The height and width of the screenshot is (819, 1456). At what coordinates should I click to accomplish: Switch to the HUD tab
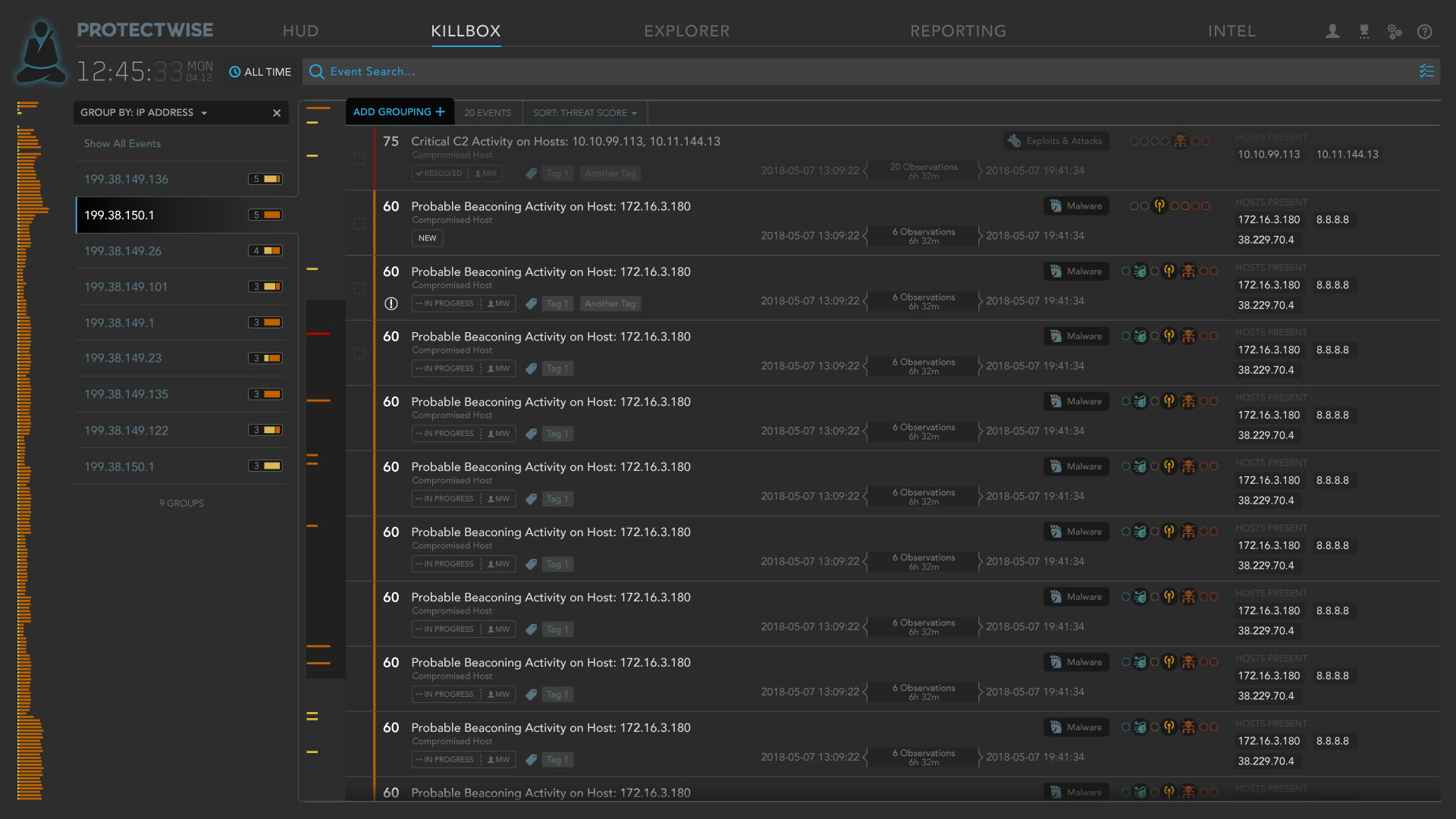(x=300, y=31)
